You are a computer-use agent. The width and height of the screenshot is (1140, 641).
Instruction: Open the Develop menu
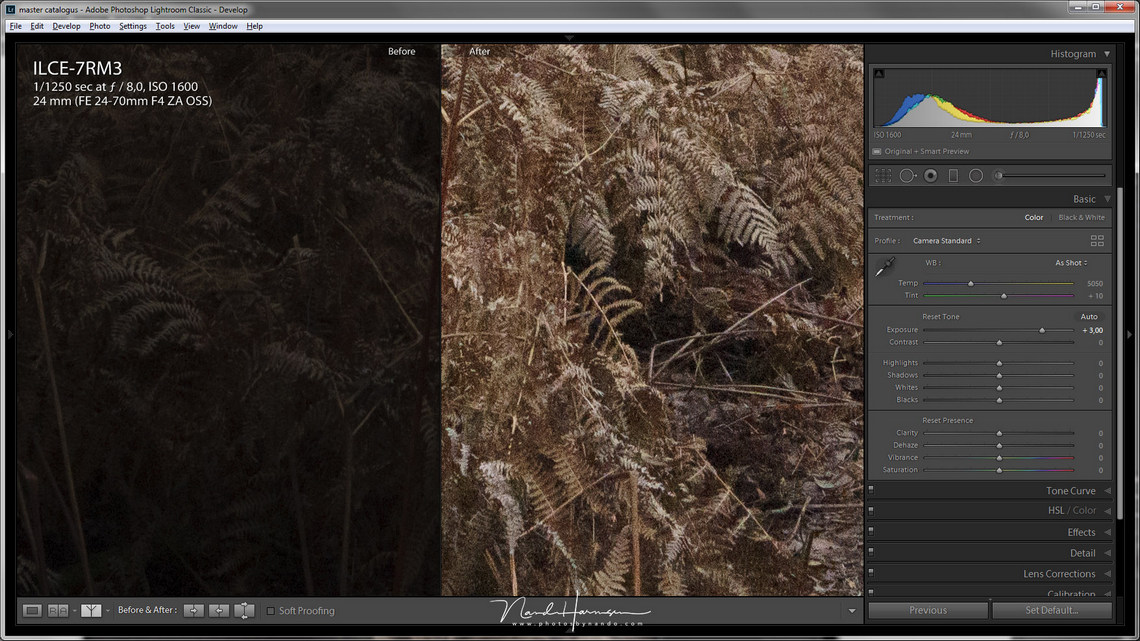coord(66,26)
